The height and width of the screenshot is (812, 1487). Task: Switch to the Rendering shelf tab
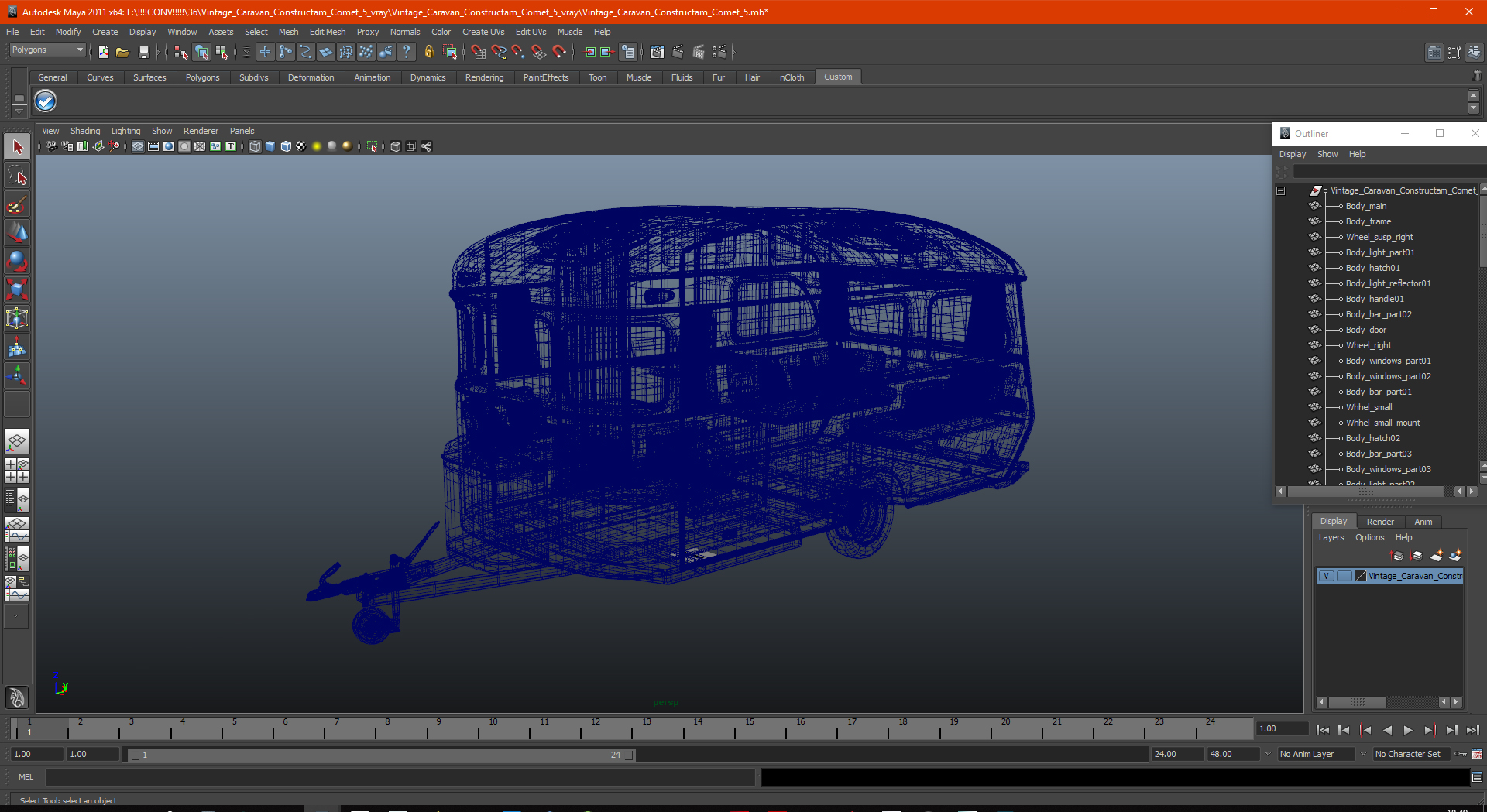tap(484, 77)
